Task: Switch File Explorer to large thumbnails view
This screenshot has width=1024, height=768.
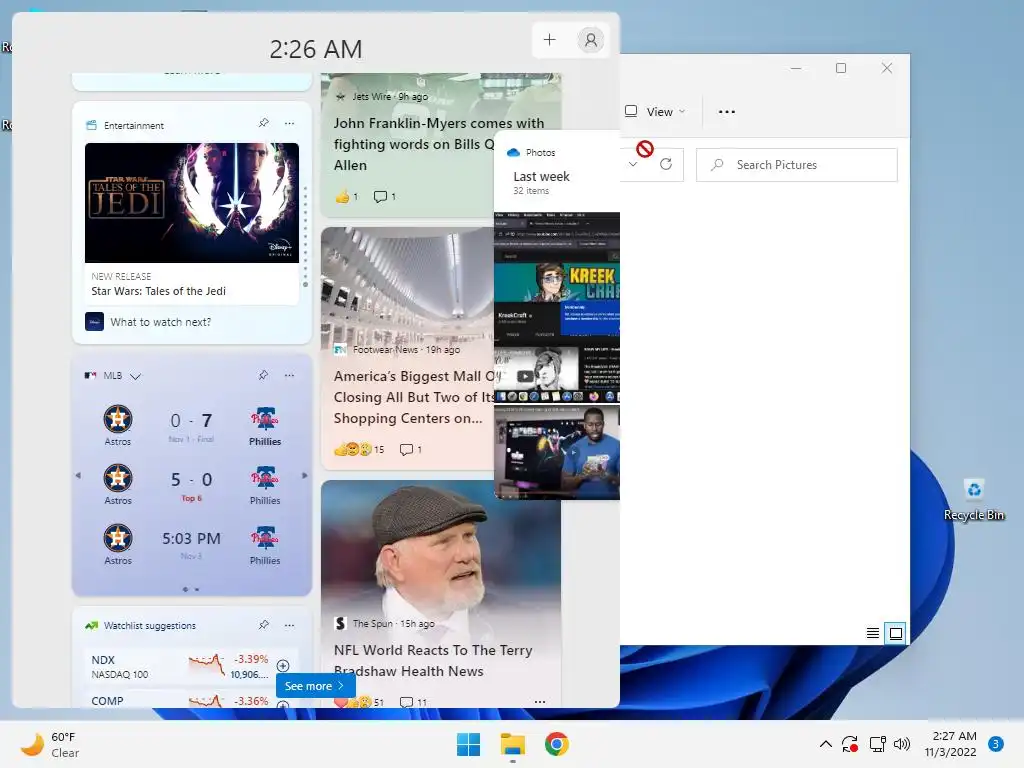Action: [895, 633]
